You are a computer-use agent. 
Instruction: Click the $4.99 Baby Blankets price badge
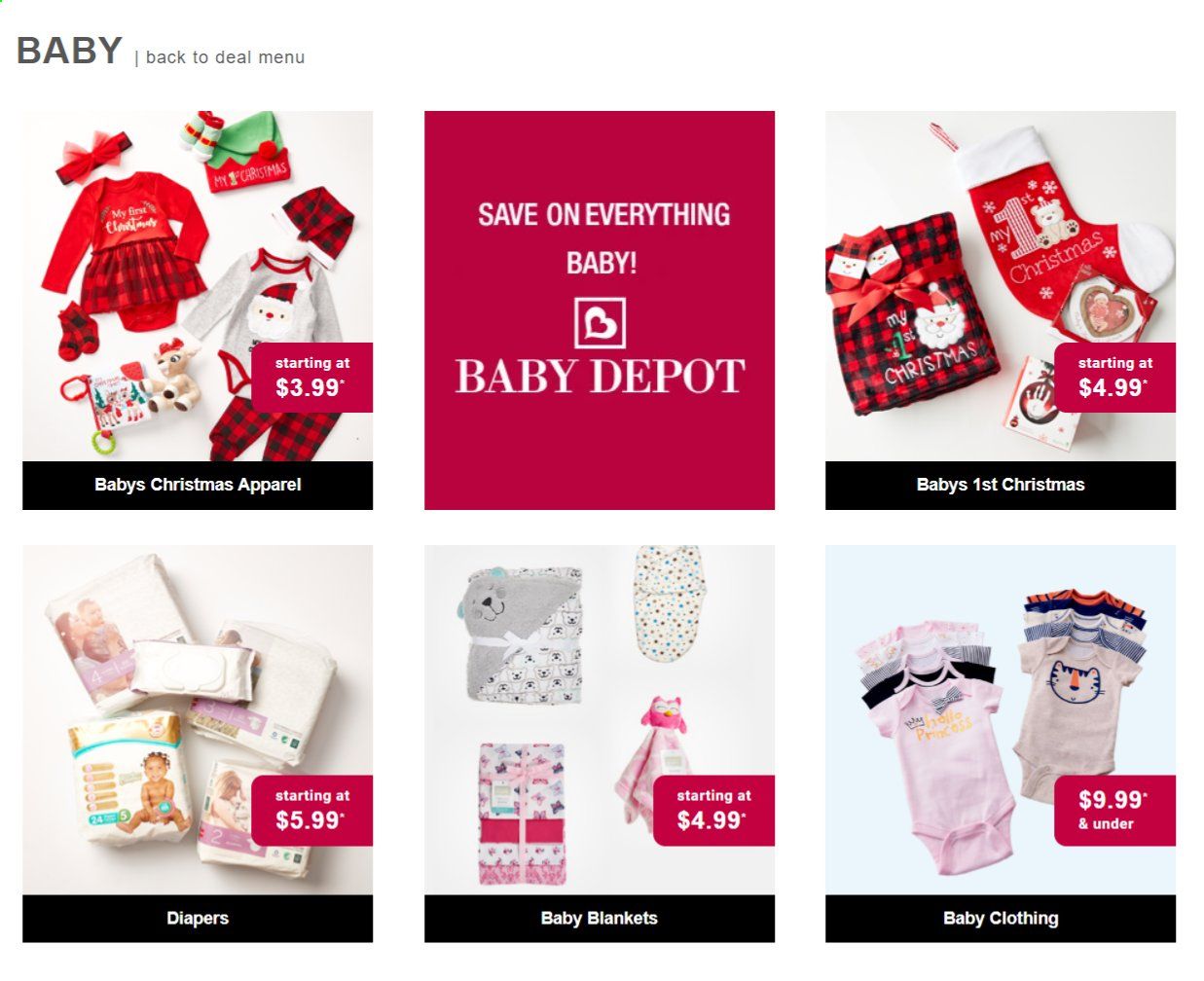714,811
